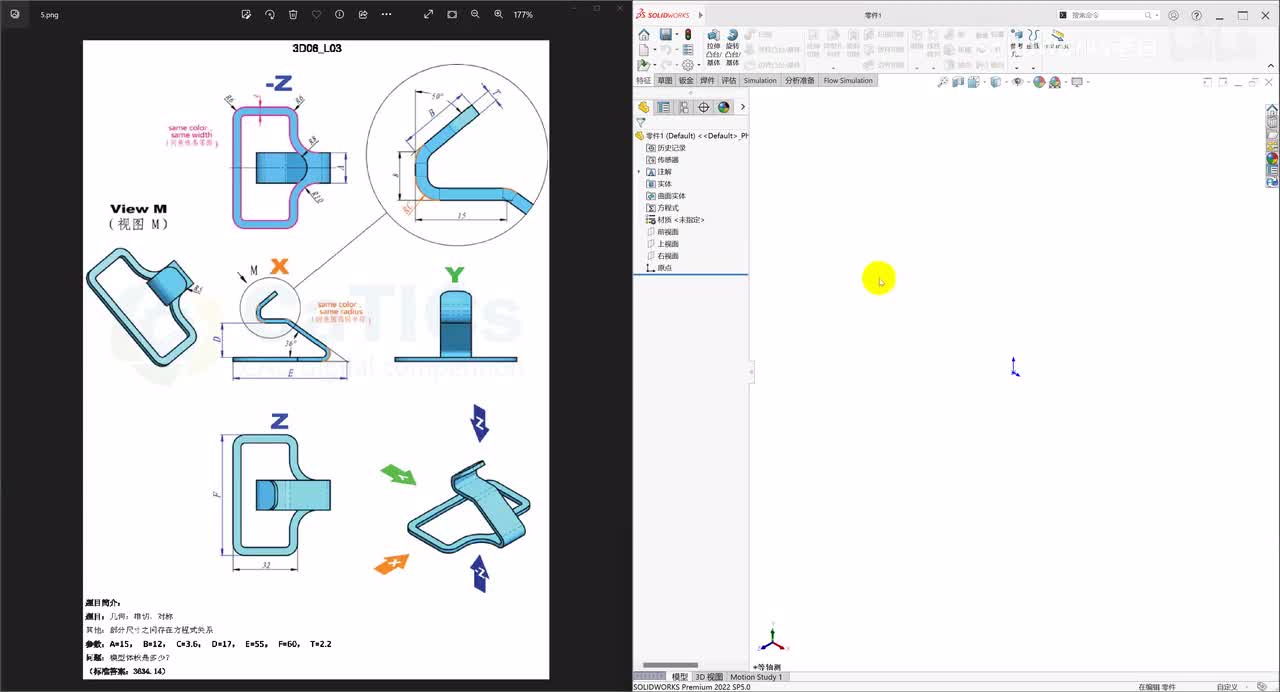Click the Instant3D icon

coord(1058,40)
